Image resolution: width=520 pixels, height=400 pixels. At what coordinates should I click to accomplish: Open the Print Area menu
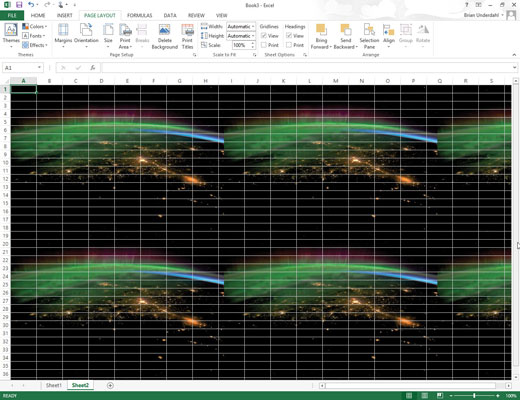[125, 36]
